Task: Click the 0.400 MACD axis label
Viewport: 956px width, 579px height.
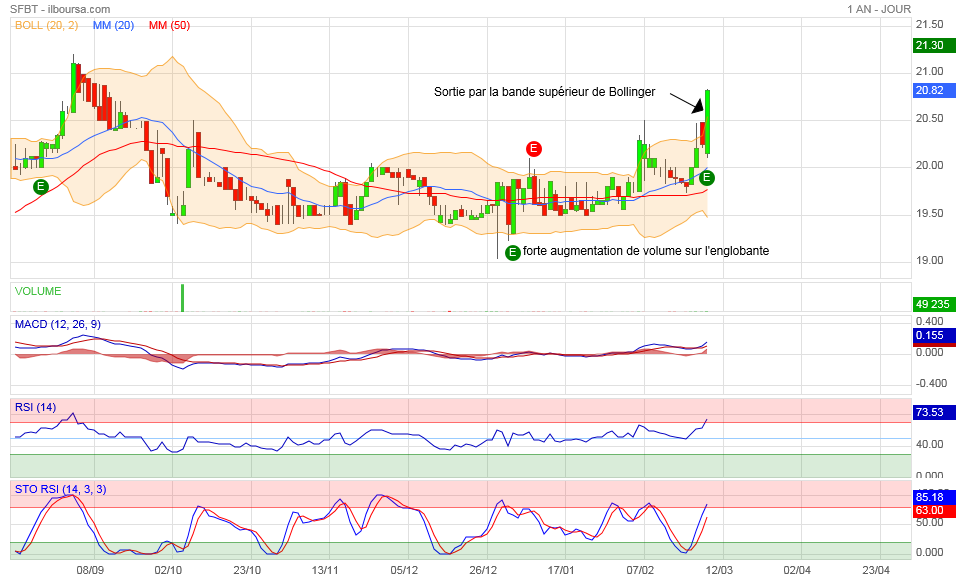Action: point(930,321)
